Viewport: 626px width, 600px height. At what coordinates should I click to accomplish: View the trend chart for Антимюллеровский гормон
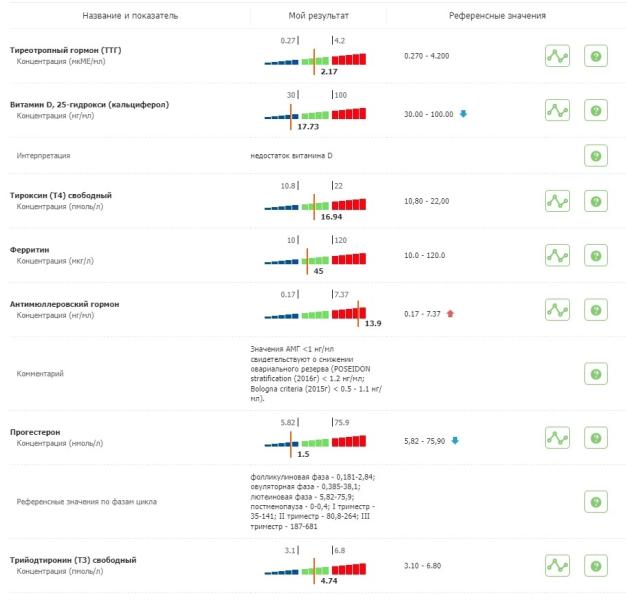coord(557,312)
